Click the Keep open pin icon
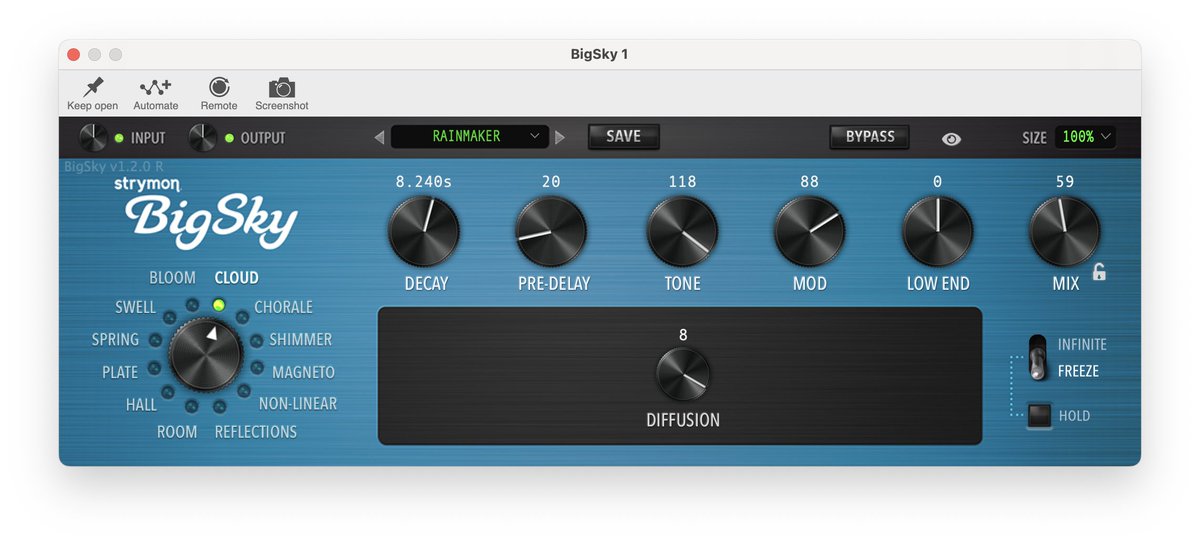 click(x=92, y=87)
